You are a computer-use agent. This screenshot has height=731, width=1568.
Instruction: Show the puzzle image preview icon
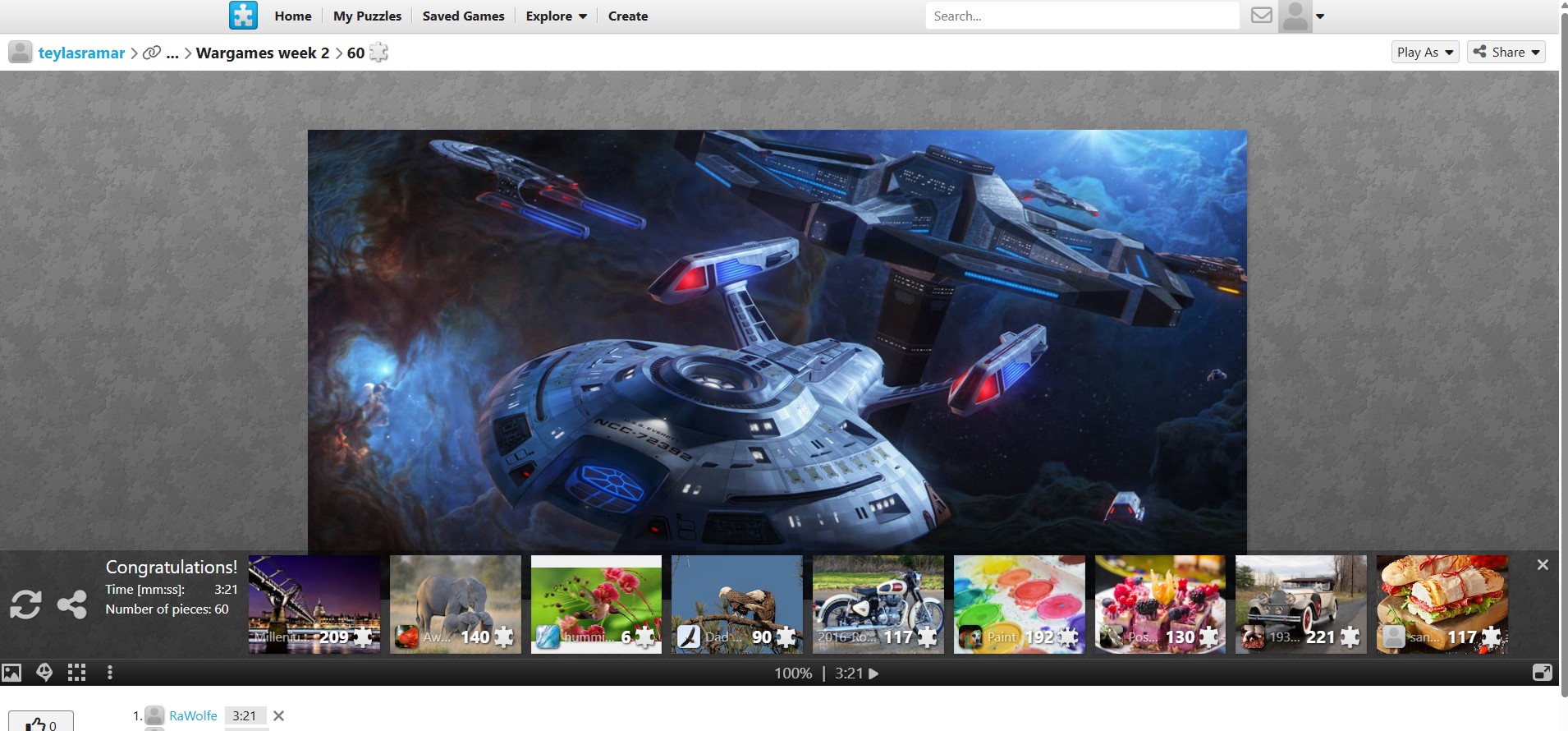coord(11,674)
